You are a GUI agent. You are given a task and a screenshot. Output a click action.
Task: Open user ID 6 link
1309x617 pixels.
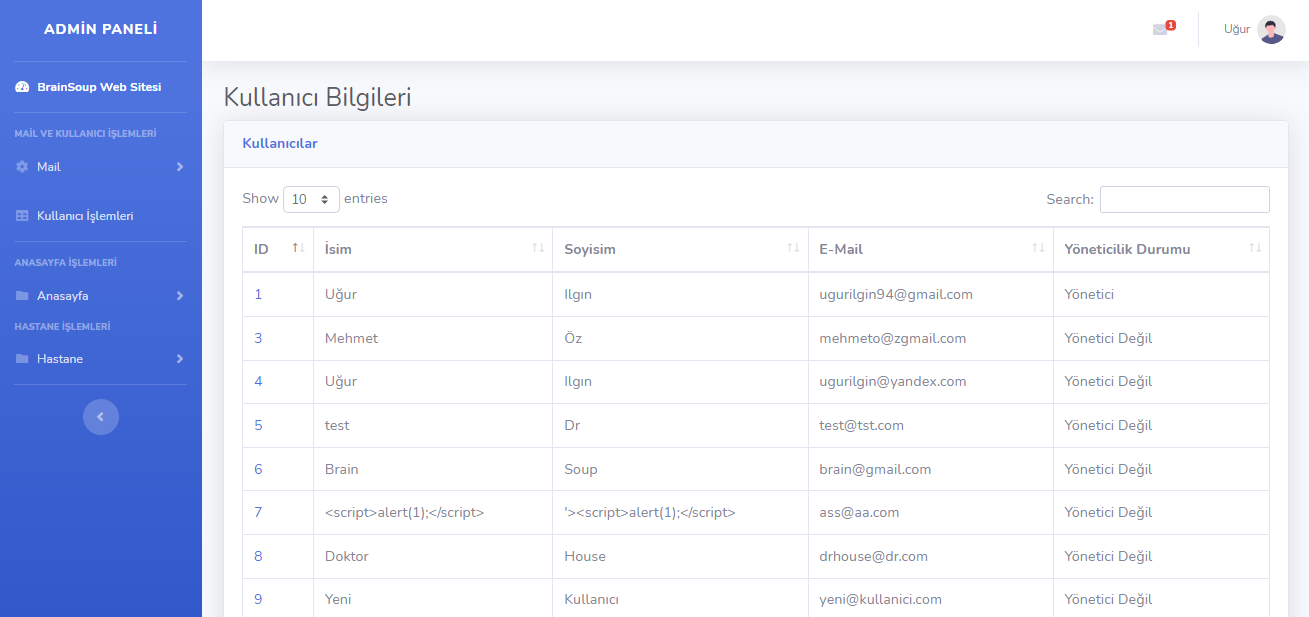258,469
